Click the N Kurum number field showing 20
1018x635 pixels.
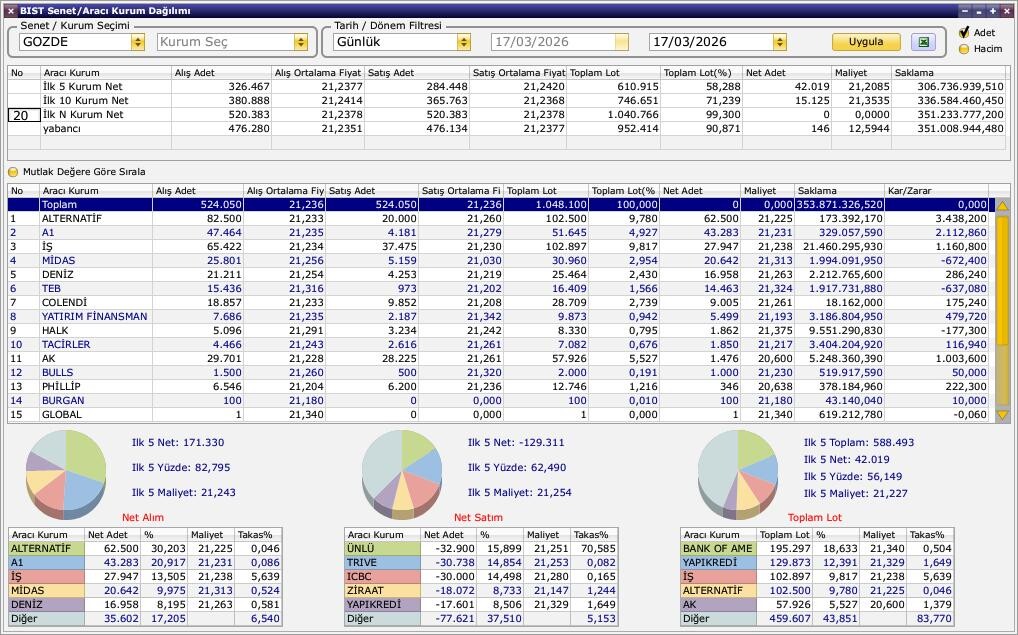pos(24,115)
